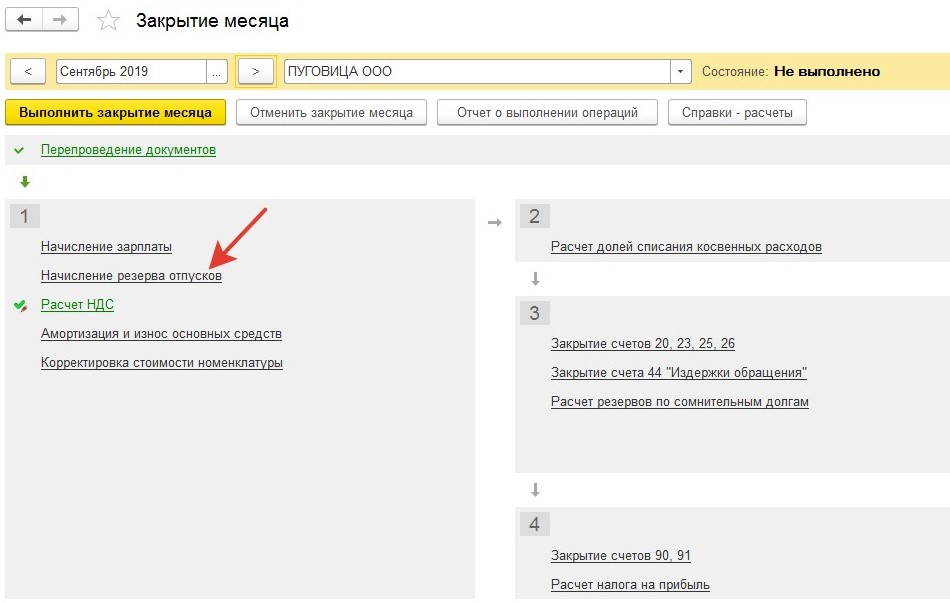The width and height of the screenshot is (950, 603).
Task: Click Начисление резерва отпусков link
Action: pyautogui.click(x=131, y=276)
